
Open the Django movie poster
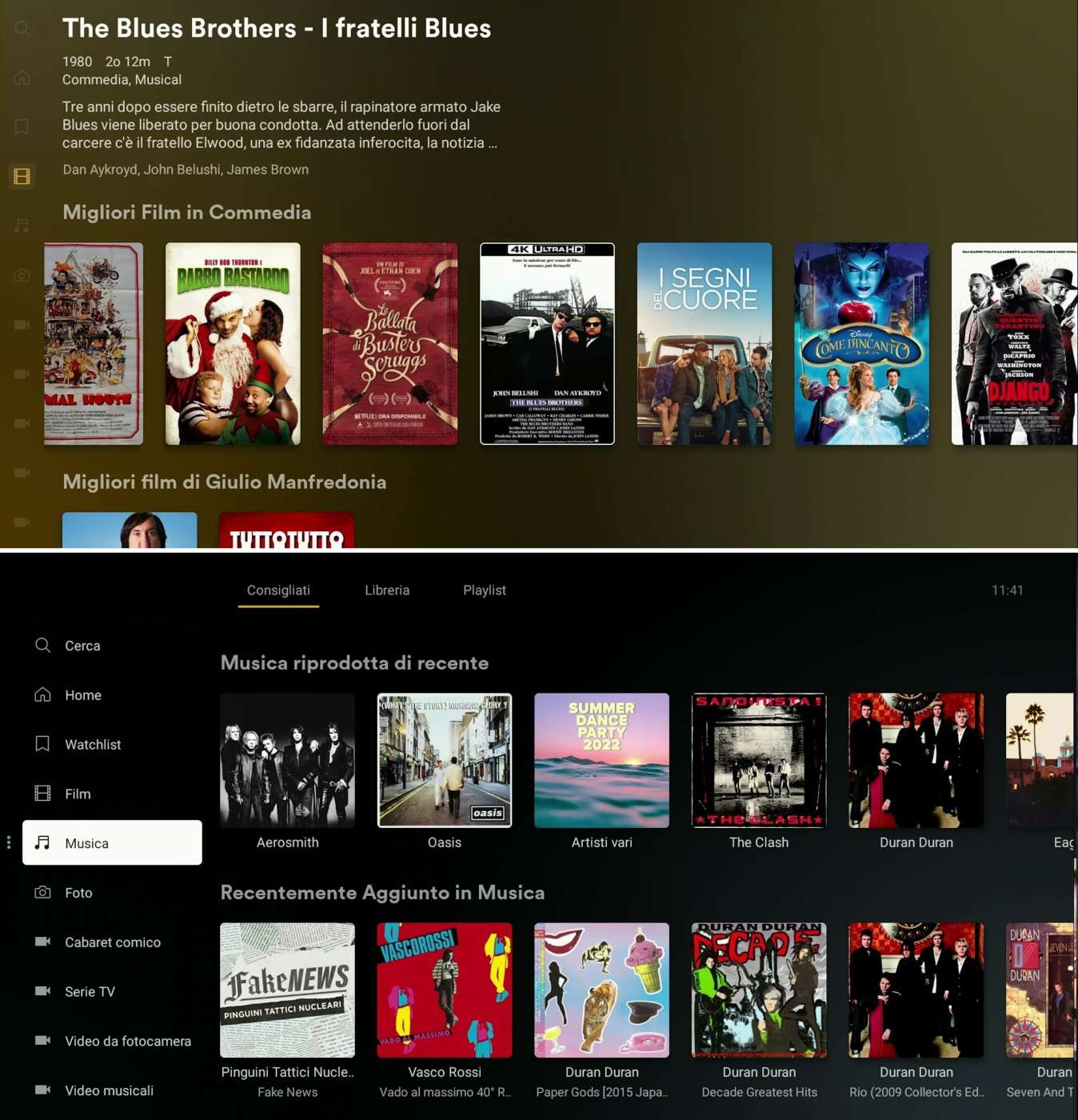coord(1014,343)
